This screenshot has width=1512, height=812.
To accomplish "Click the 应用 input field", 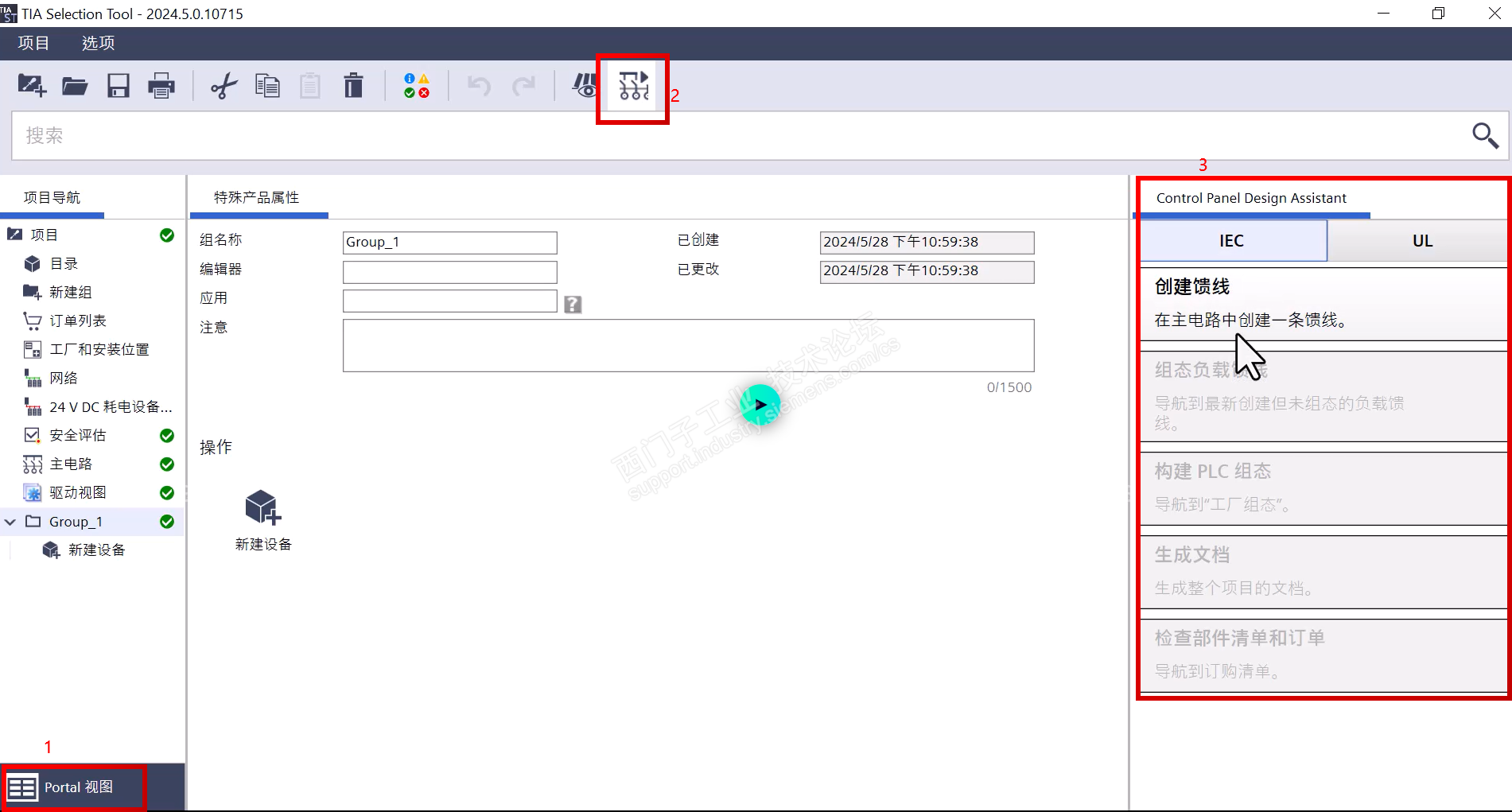I will [x=450, y=301].
